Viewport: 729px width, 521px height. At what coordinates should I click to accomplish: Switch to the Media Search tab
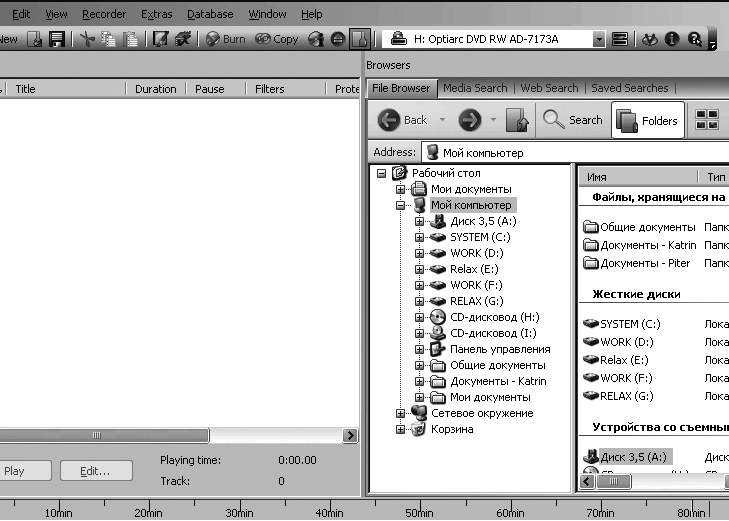tap(475, 88)
